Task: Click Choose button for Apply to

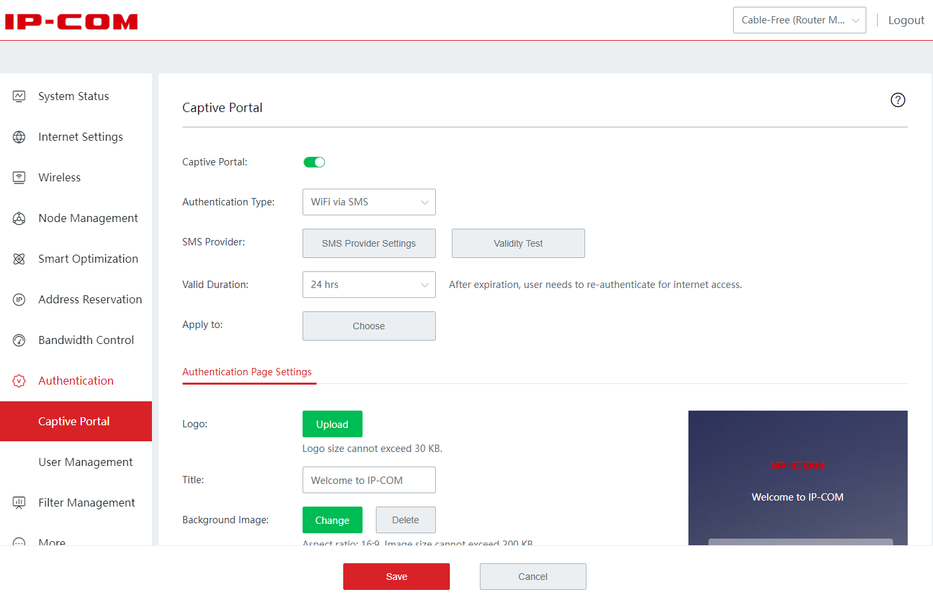Action: [369, 326]
